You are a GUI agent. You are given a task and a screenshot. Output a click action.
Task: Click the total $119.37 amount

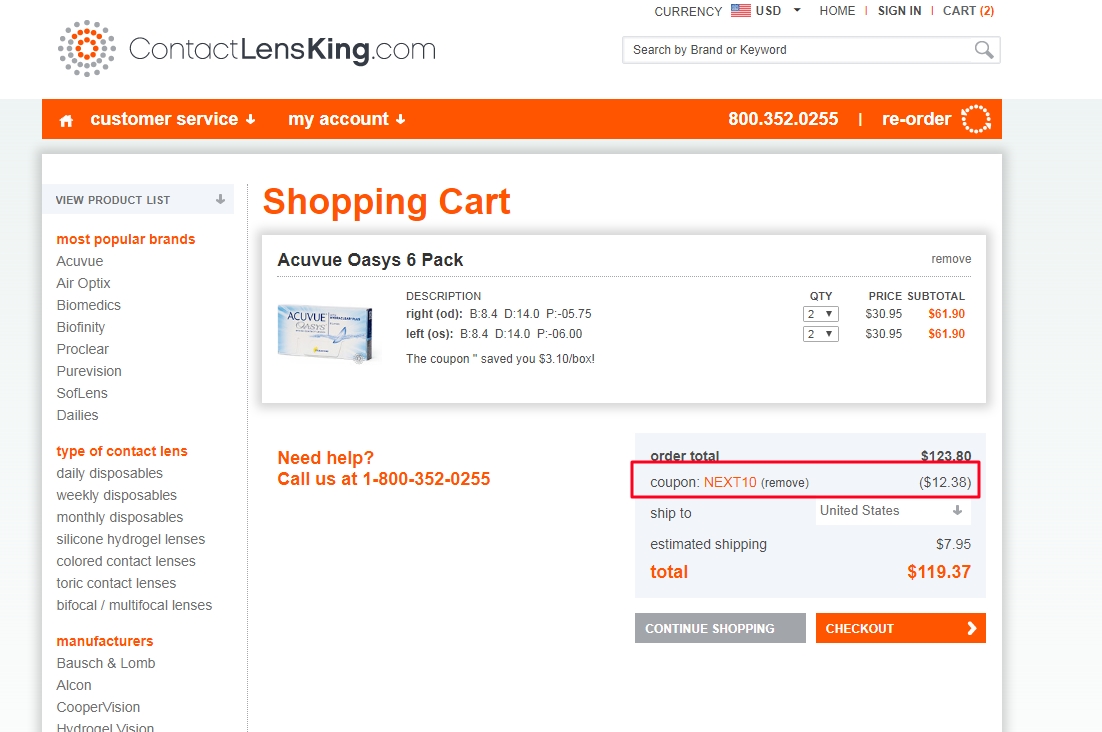point(938,572)
